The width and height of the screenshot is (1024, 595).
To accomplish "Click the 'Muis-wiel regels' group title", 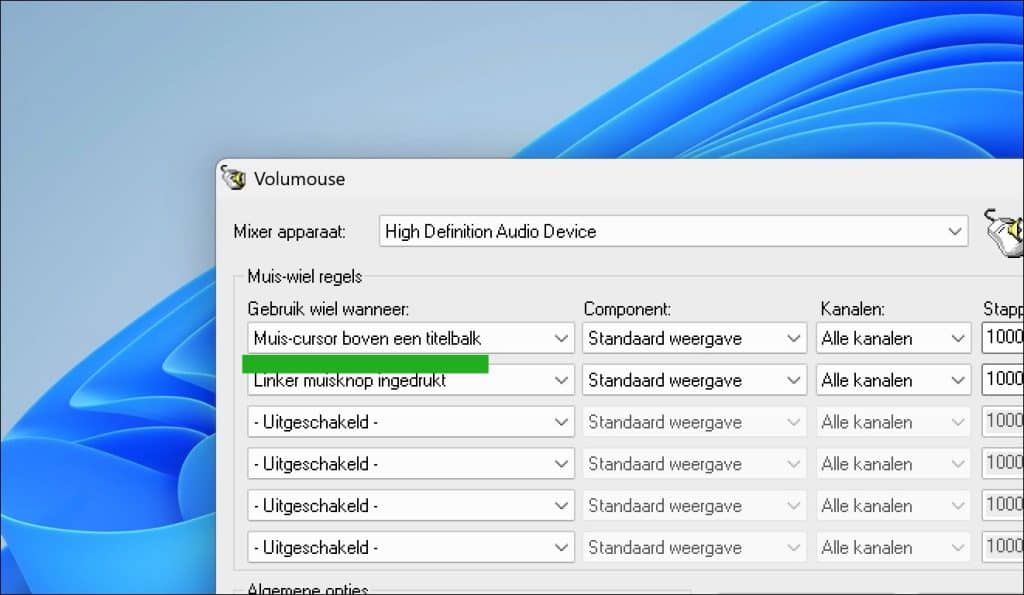I will [304, 277].
